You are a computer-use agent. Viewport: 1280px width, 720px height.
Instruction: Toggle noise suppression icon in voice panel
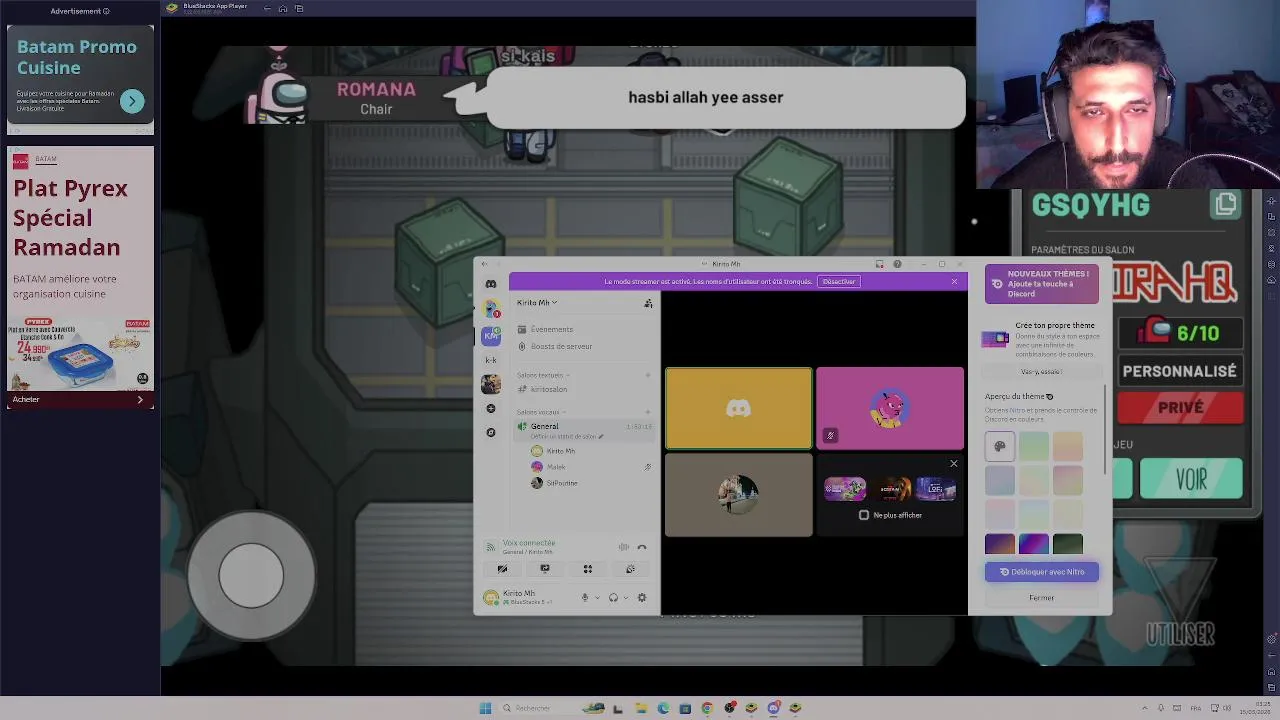[x=624, y=547]
